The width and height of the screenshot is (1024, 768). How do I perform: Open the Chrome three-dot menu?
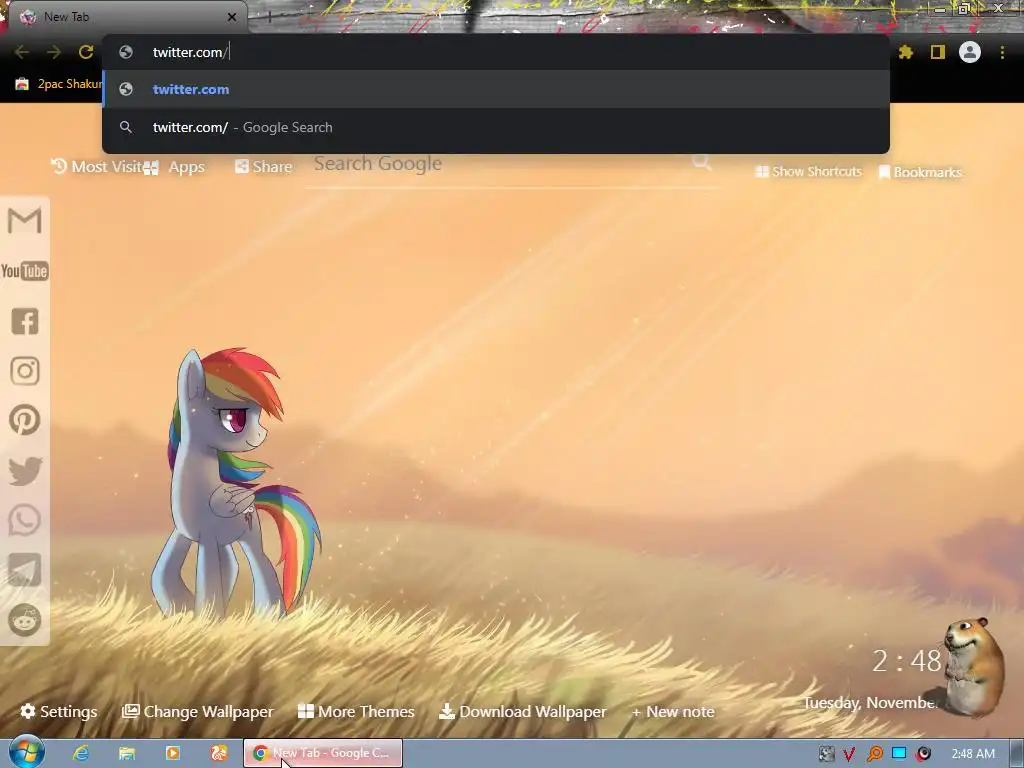(1002, 52)
